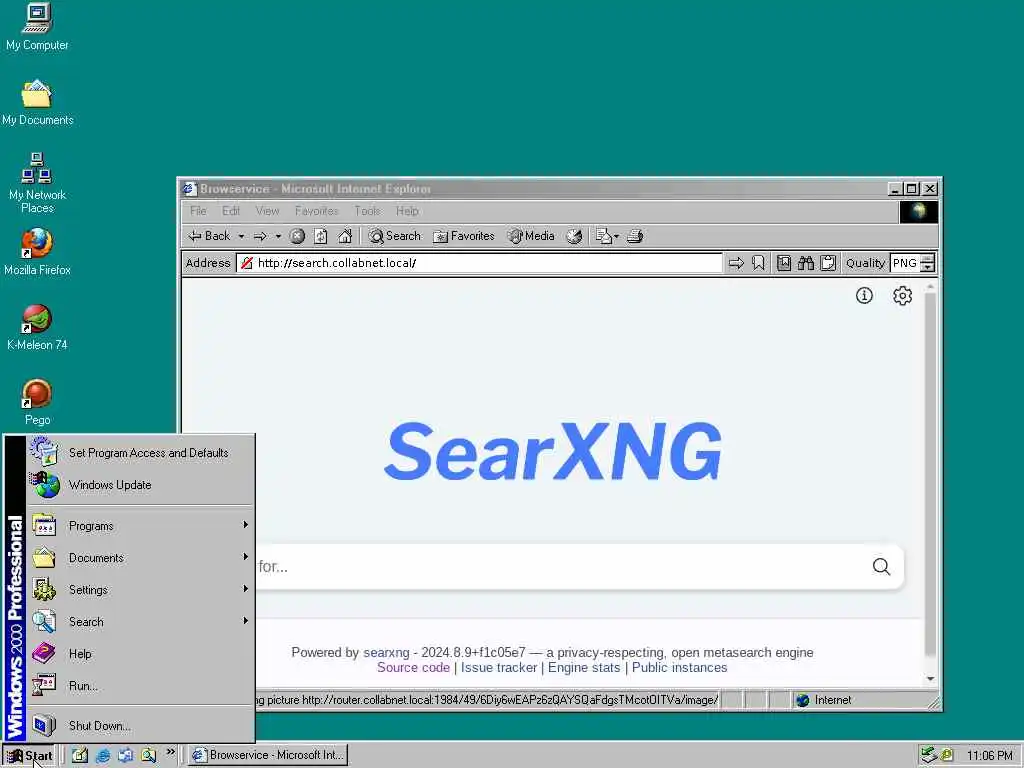Follow the Source code link

coord(413,667)
